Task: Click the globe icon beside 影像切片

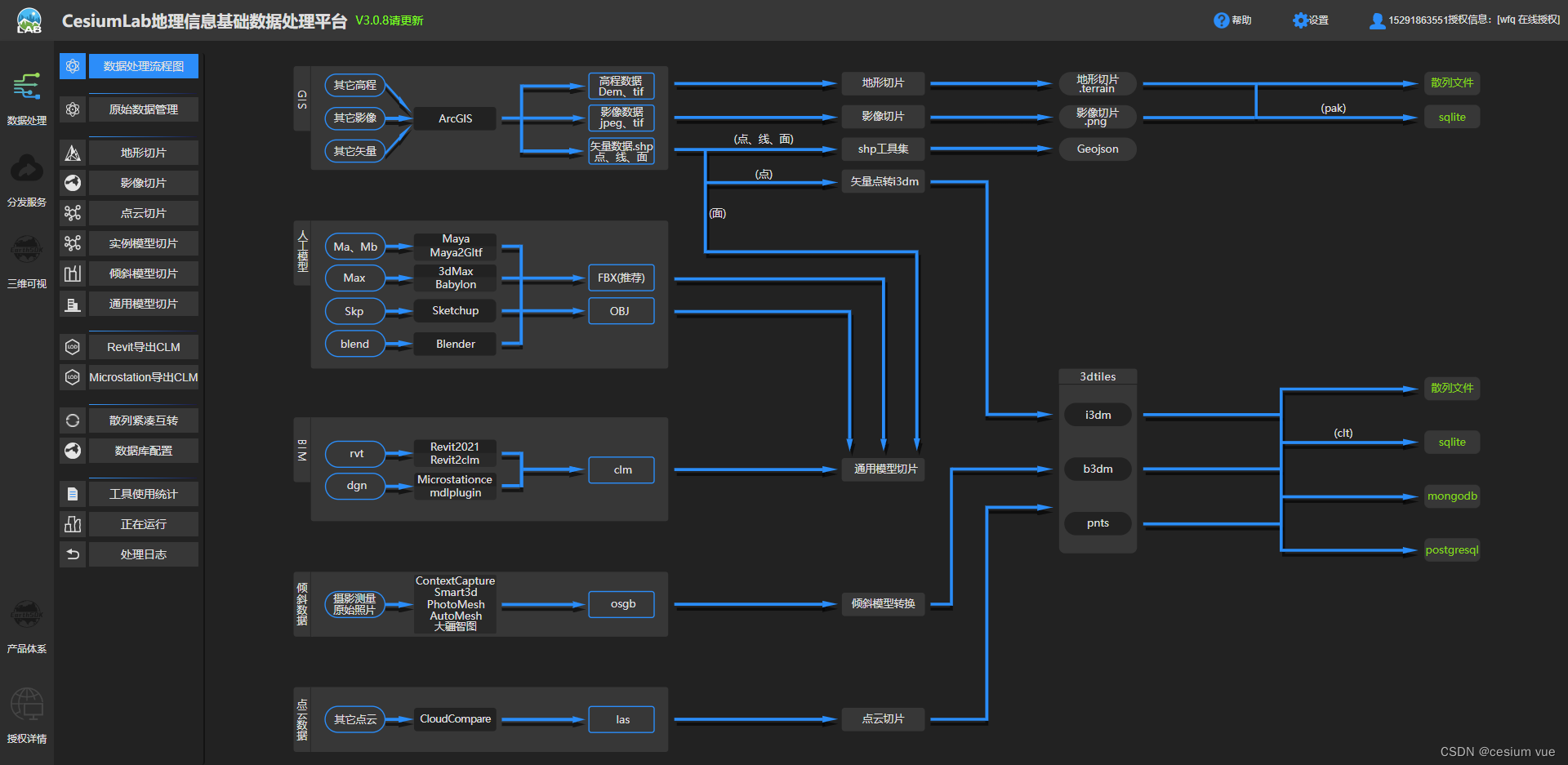Action: point(73,183)
